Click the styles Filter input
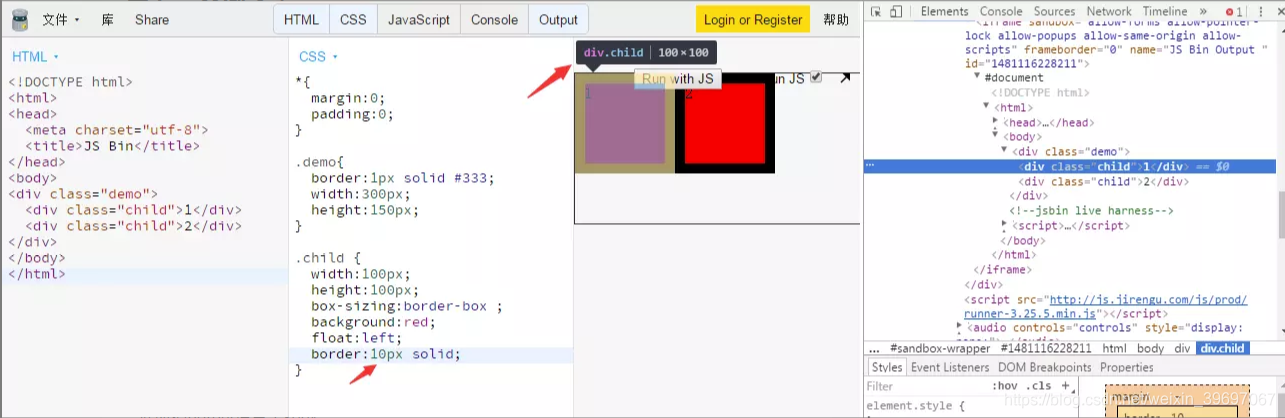1285x418 pixels. tap(925, 386)
